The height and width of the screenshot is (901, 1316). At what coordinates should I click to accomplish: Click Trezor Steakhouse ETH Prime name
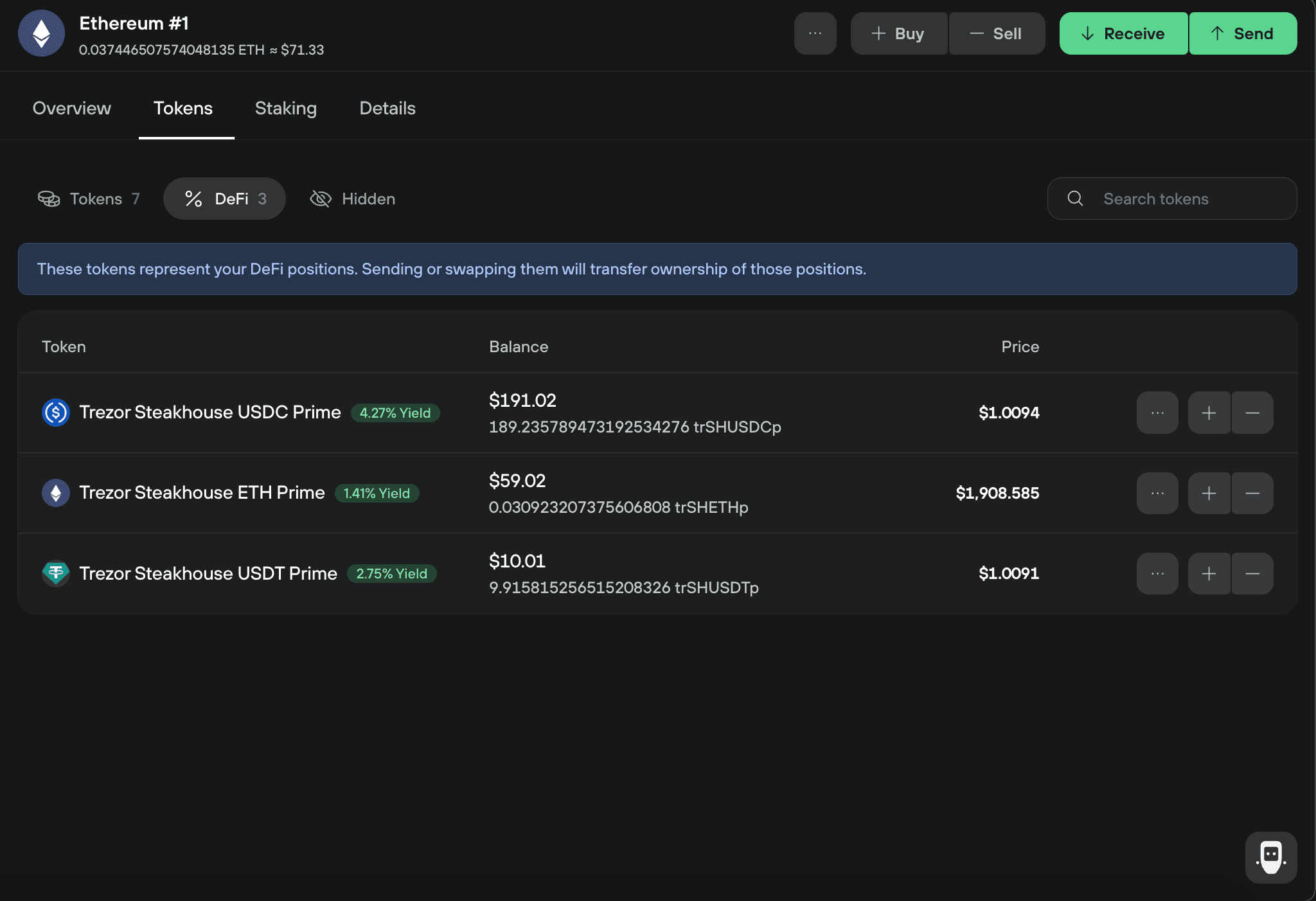click(x=202, y=492)
